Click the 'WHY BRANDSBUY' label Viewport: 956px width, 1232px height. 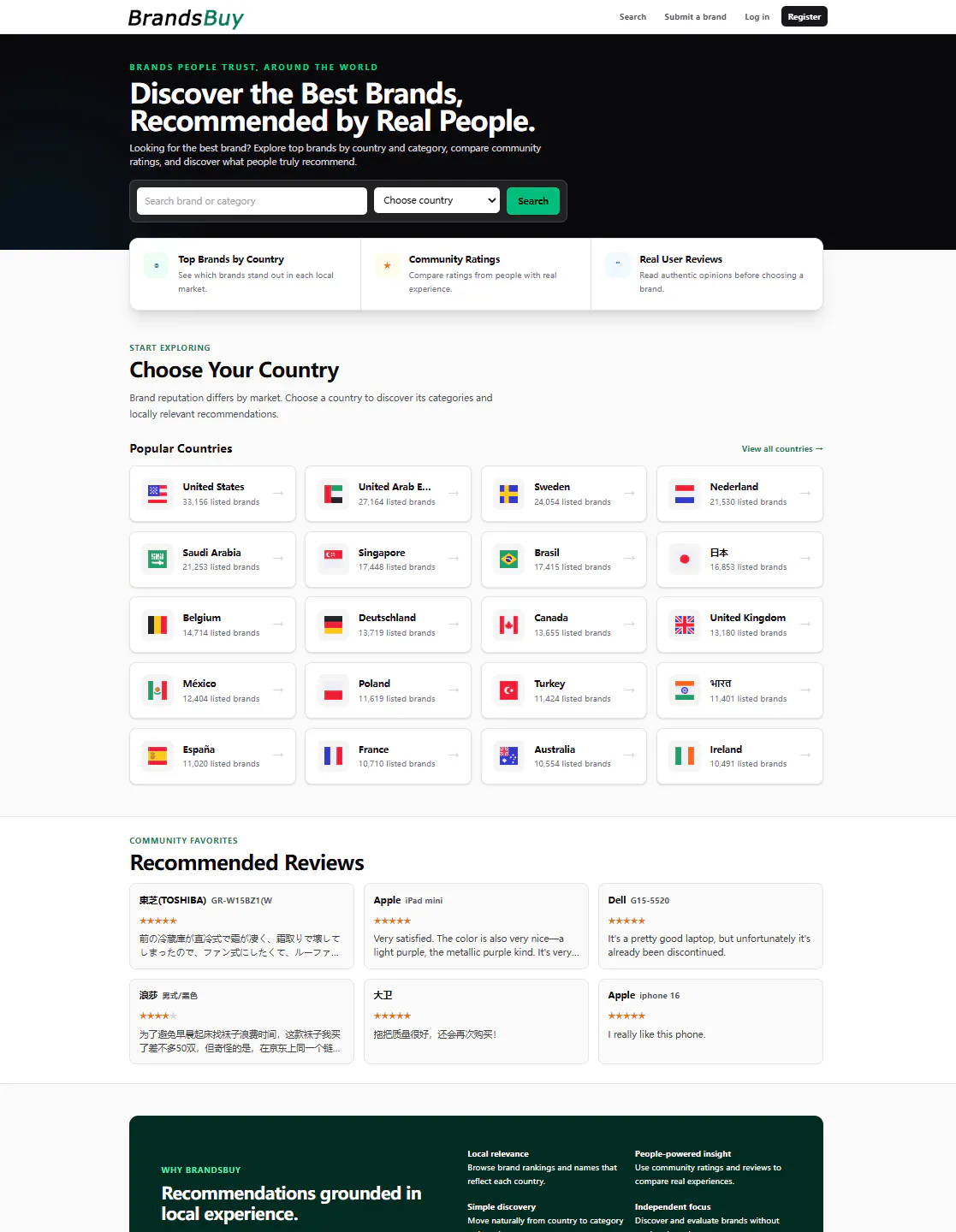[x=201, y=1170]
